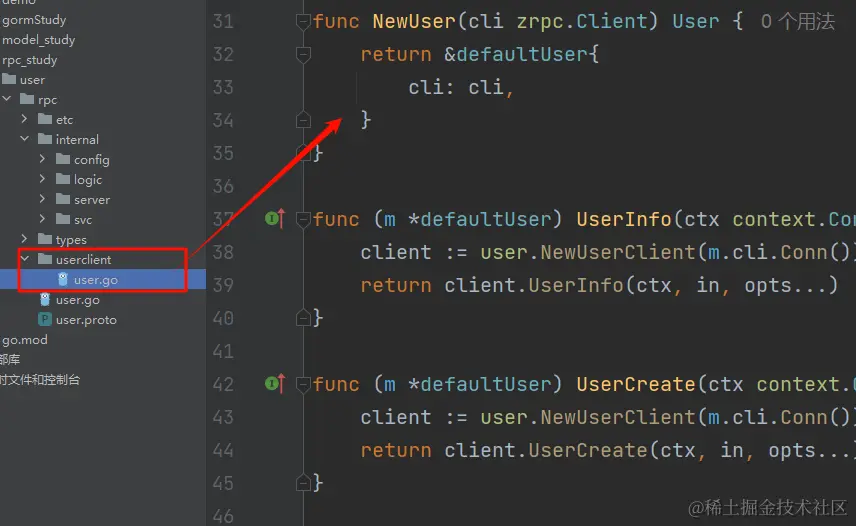The width and height of the screenshot is (856, 526).
Task: Expand the config folder chevron
Action: coord(43,159)
